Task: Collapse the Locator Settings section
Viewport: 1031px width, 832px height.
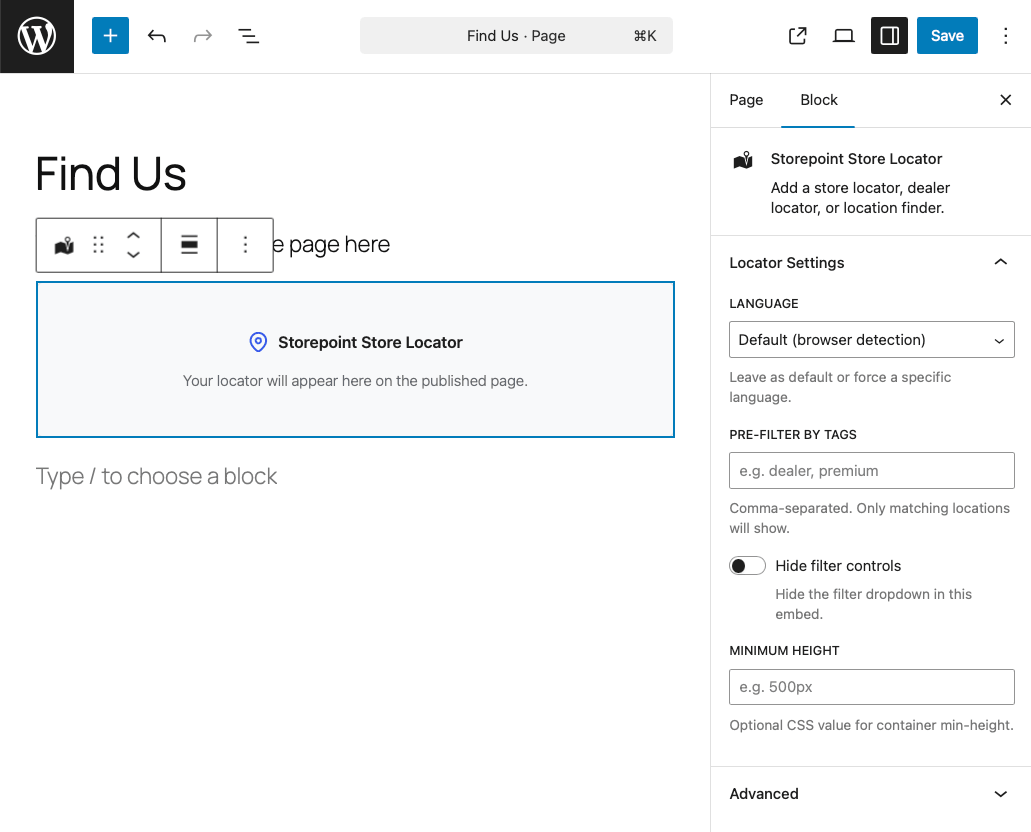Action: (x=1000, y=261)
